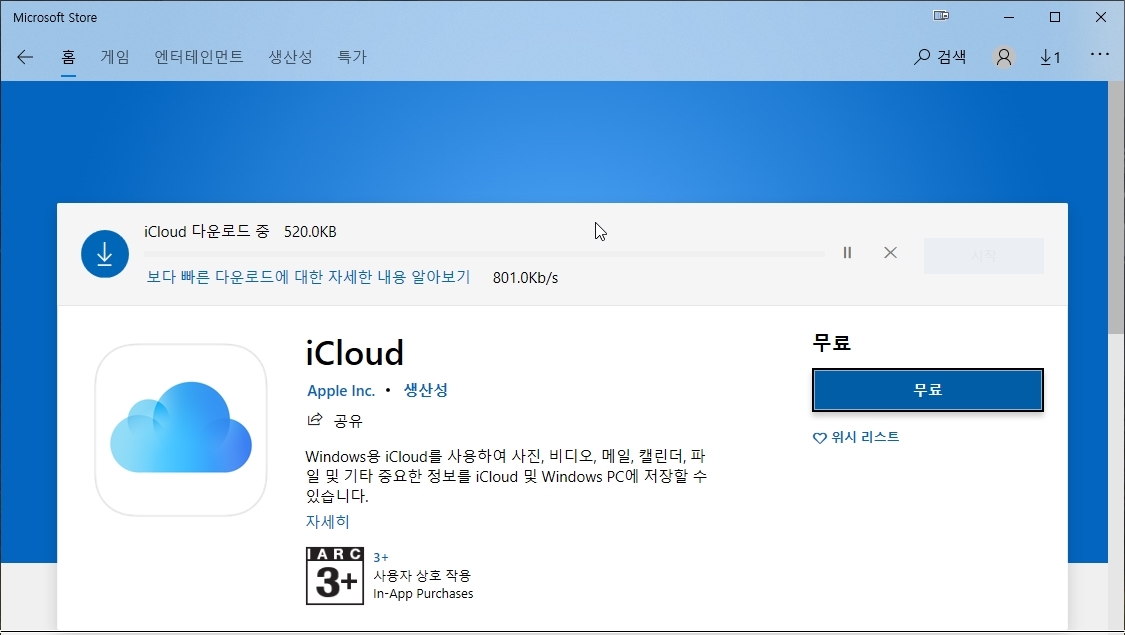Open the user account profile icon

[1004, 57]
